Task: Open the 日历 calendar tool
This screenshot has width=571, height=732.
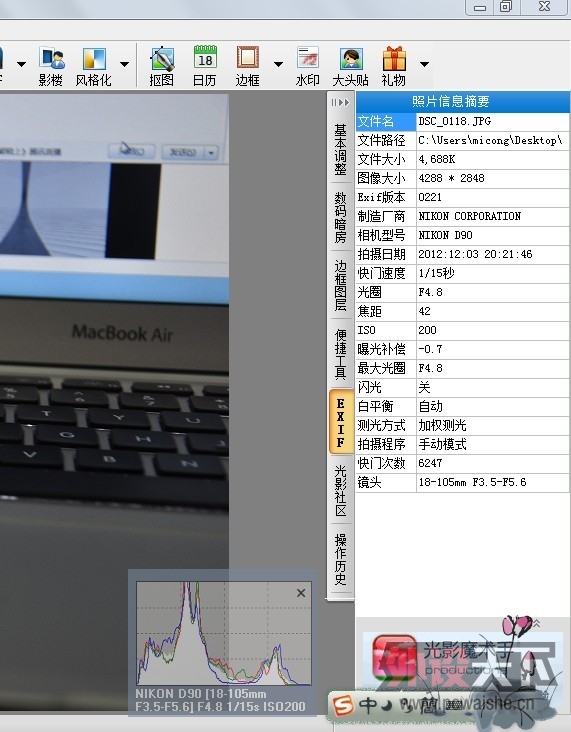Action: coord(204,66)
